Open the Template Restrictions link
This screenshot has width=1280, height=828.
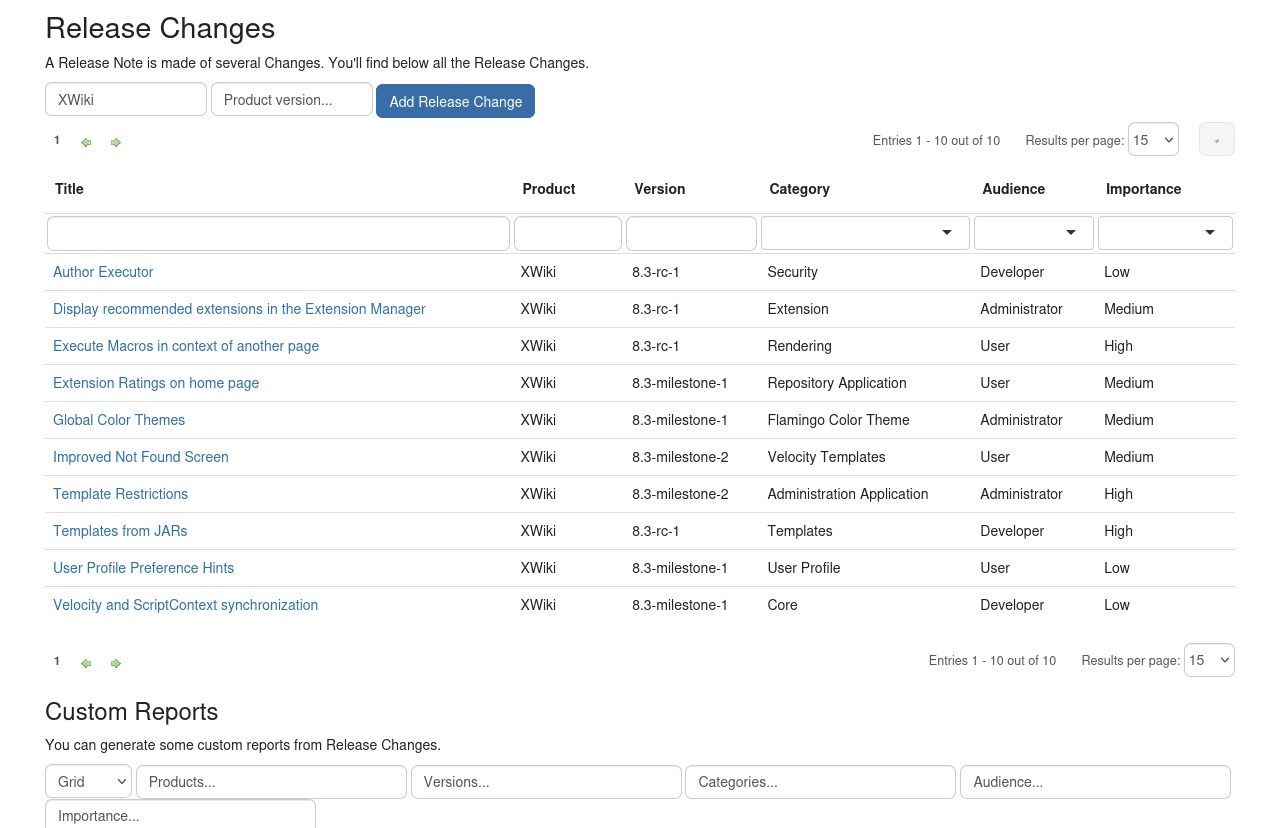pyautogui.click(x=120, y=494)
